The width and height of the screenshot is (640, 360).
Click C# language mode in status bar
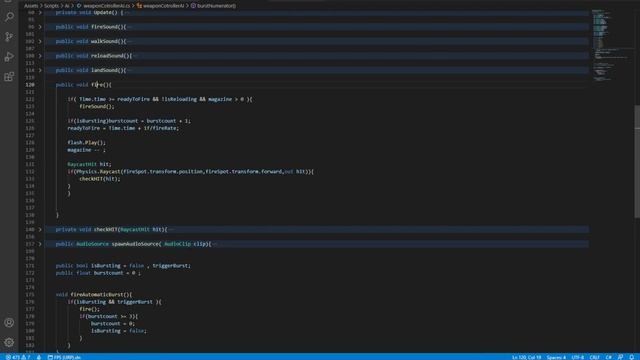(609, 357)
